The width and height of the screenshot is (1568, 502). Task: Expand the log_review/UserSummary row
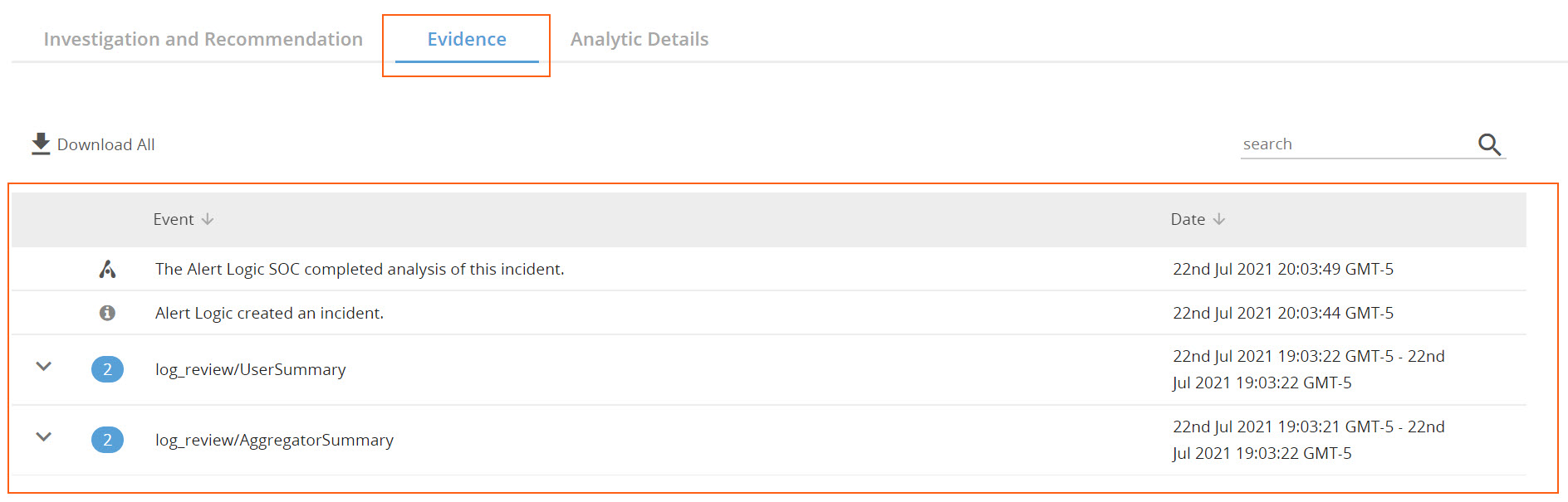[44, 366]
